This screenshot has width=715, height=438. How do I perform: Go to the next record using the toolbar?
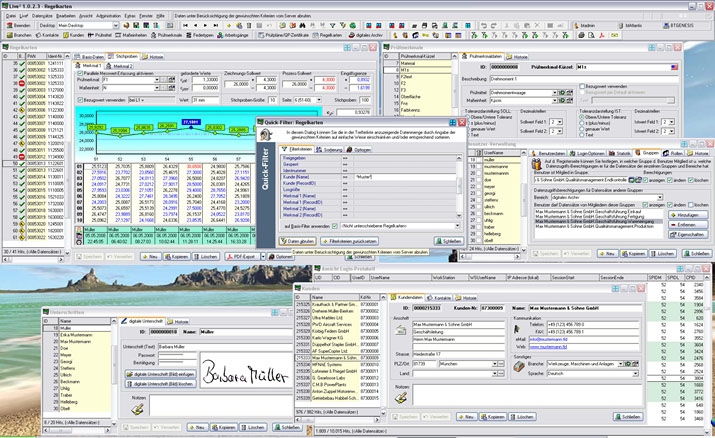point(206,26)
